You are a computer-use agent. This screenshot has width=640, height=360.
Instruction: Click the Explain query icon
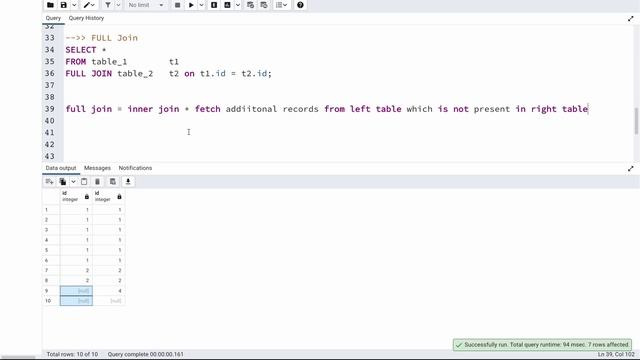(x=214, y=5)
